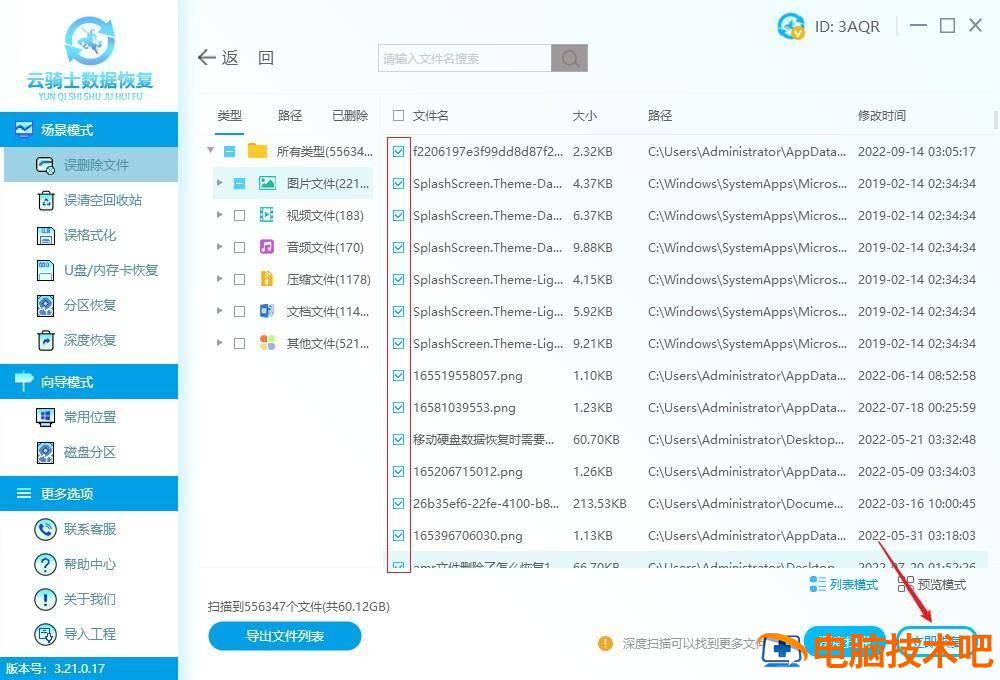Click the 音频文件 music note icon

(x=267, y=247)
